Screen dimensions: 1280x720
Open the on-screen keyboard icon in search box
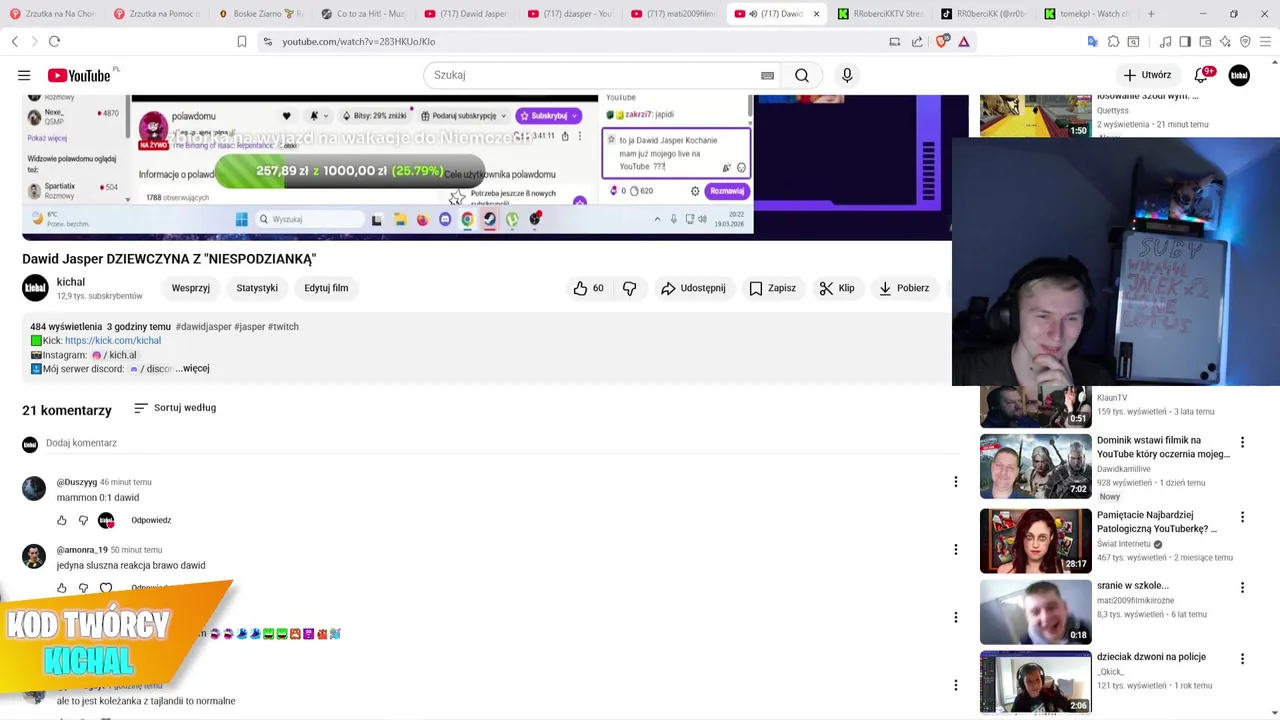(767, 75)
